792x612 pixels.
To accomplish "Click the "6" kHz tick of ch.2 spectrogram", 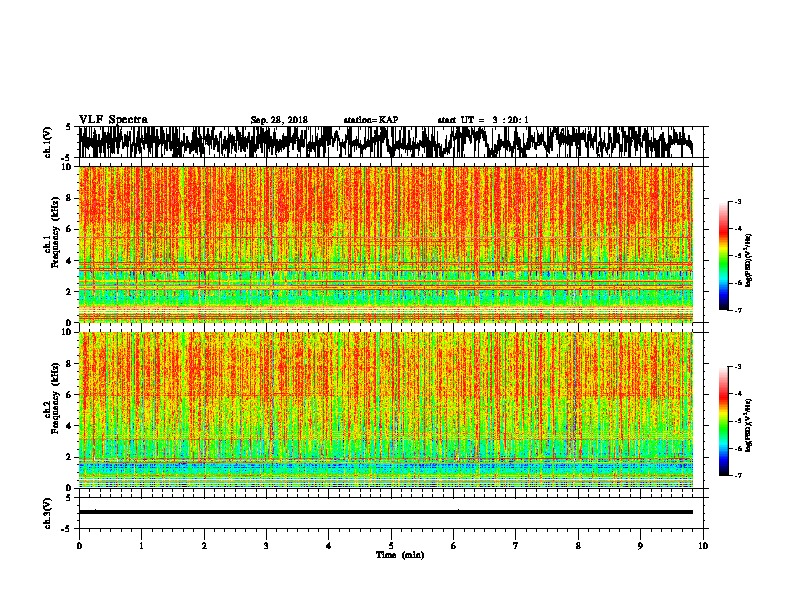I will (70, 395).
